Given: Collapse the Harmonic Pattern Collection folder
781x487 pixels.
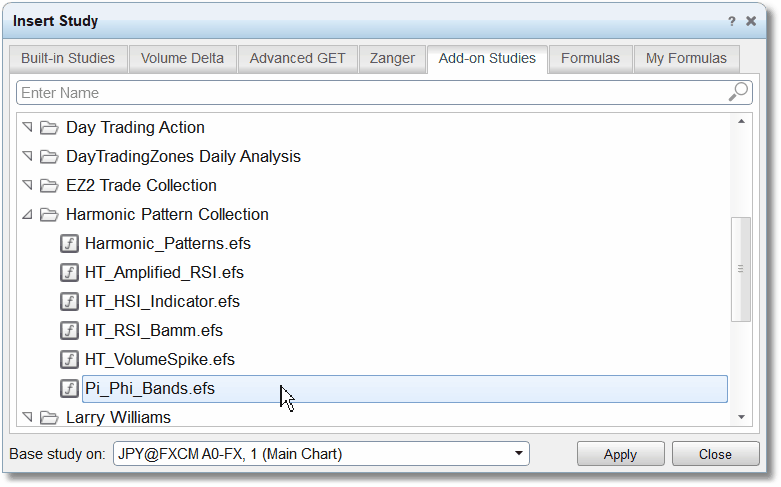Looking at the screenshot, I should point(27,215).
